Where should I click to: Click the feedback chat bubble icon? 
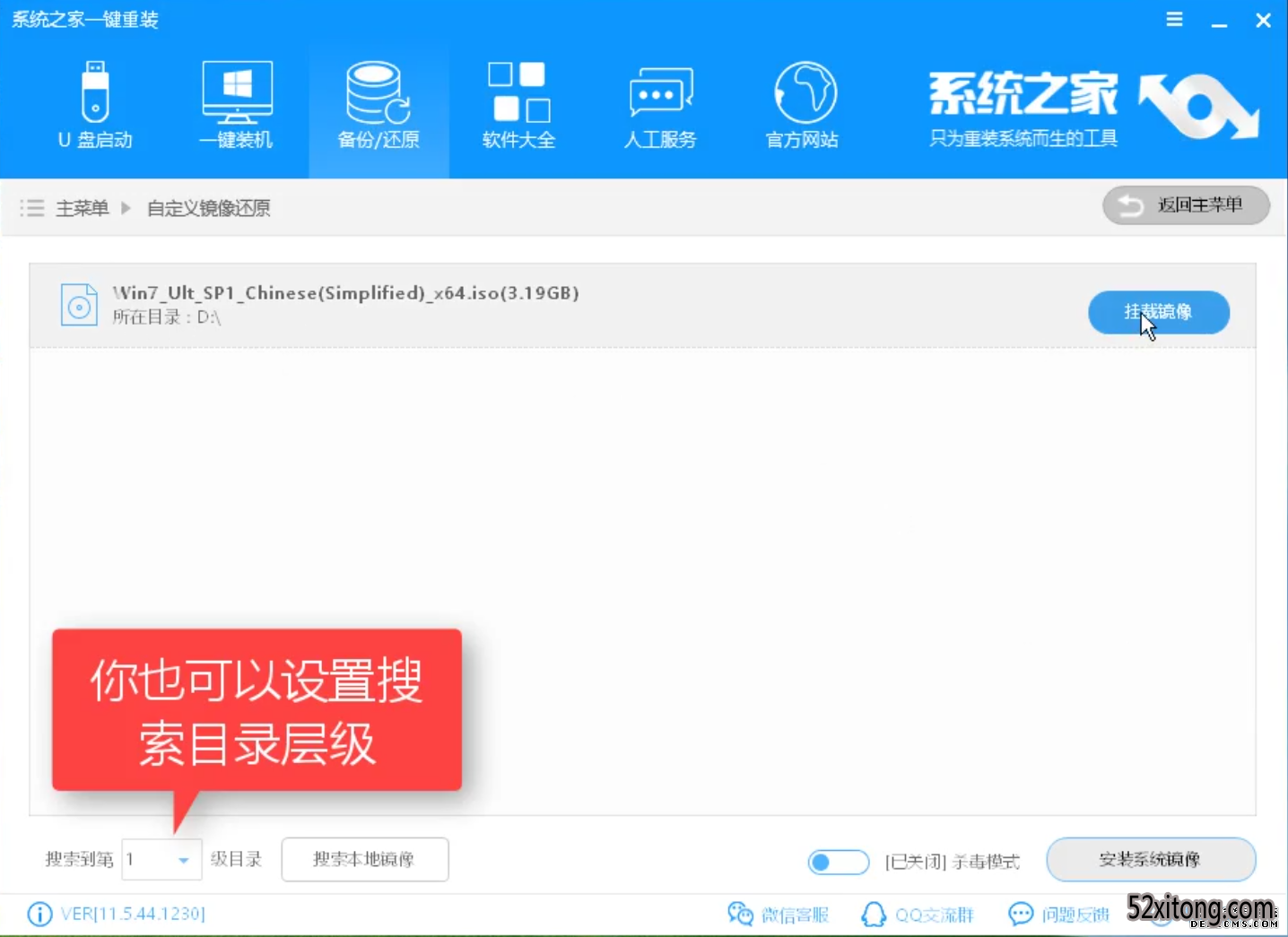[x=1021, y=914]
